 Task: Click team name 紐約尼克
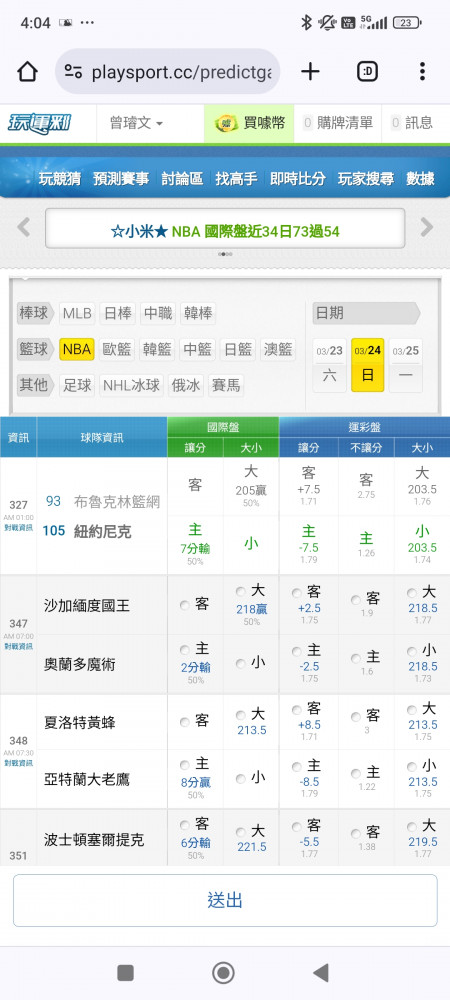[x=105, y=531]
